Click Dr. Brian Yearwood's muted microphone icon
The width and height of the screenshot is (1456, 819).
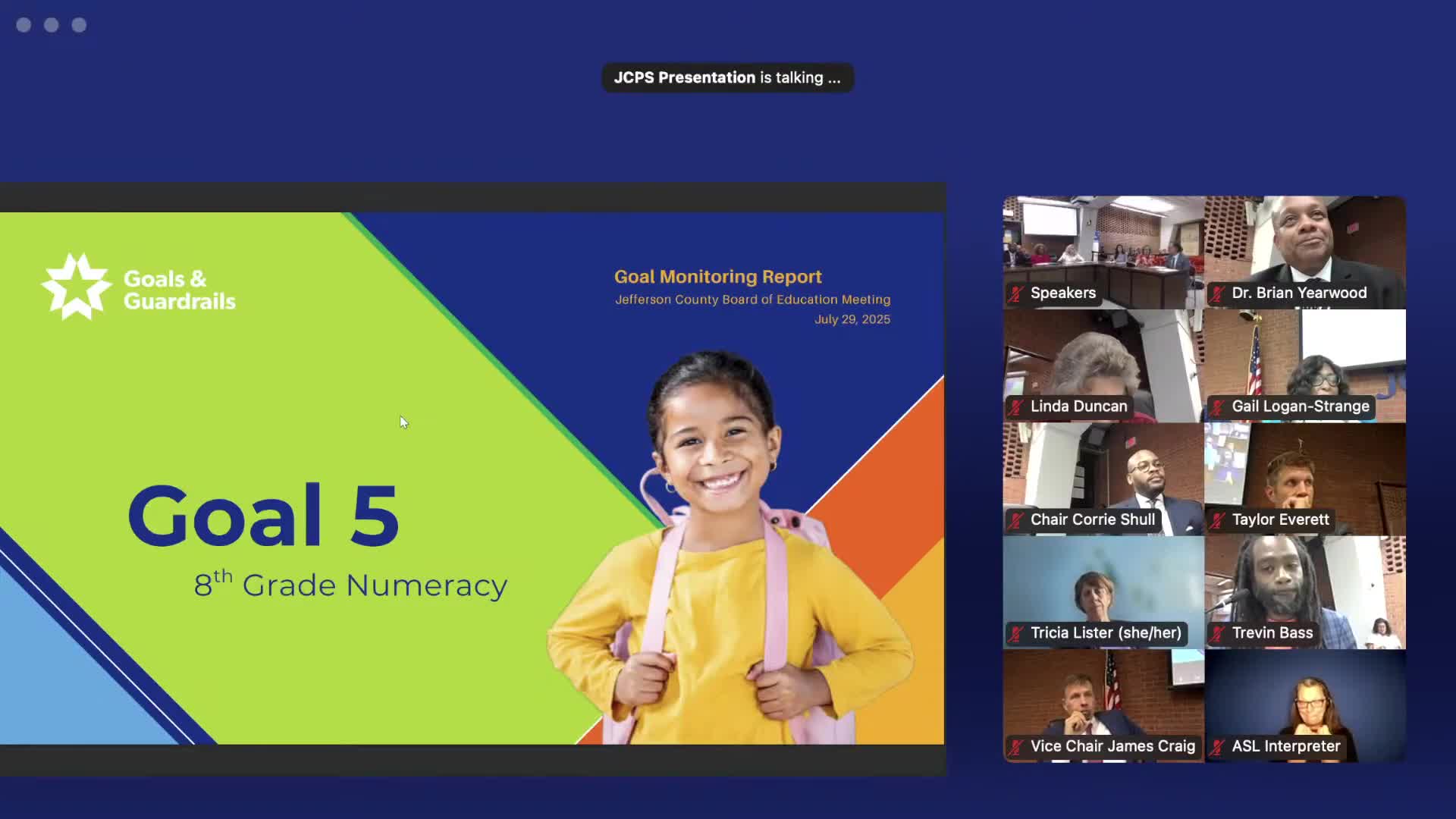[1217, 293]
